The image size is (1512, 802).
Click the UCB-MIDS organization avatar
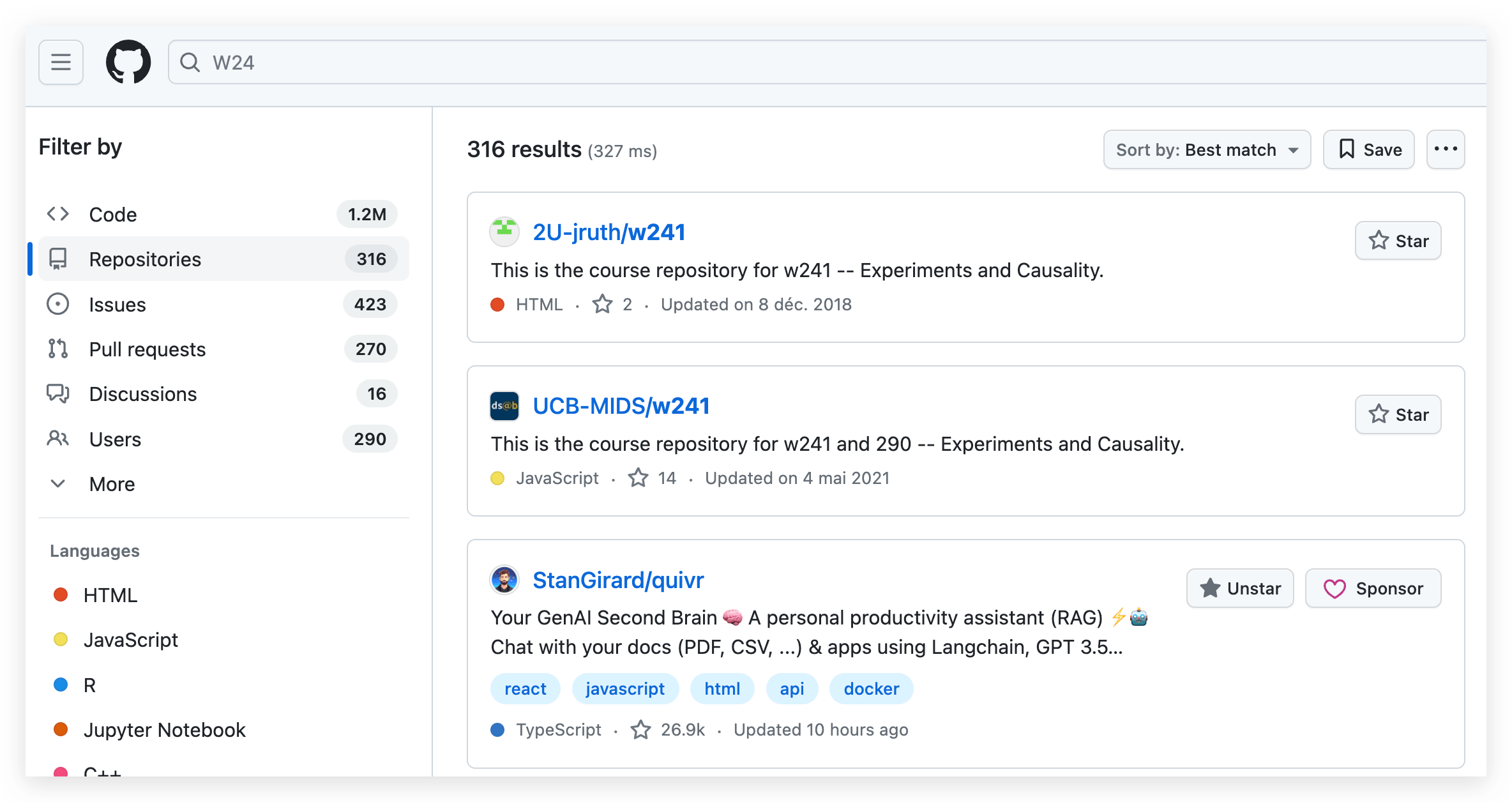tap(504, 406)
